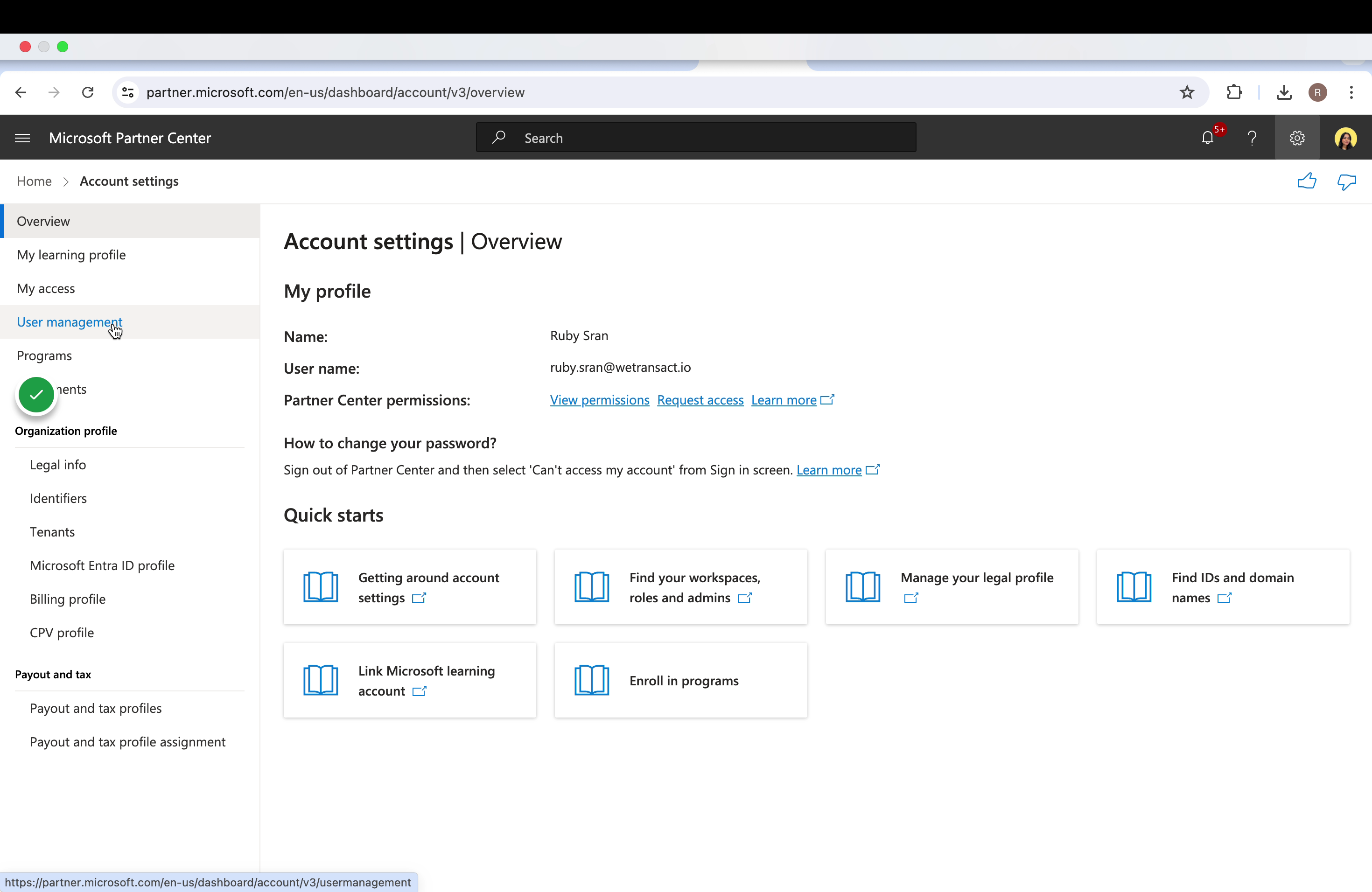Open the settings gear icon
The height and width of the screenshot is (892, 1372).
click(x=1297, y=138)
